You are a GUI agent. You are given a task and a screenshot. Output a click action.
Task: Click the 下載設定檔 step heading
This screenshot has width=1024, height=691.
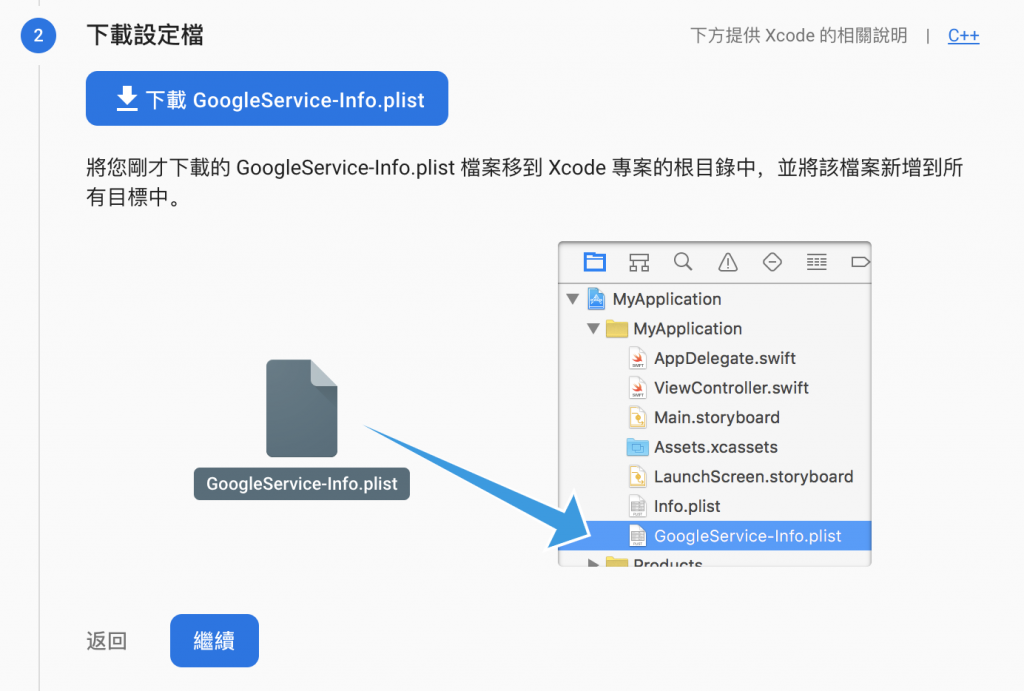(x=145, y=35)
